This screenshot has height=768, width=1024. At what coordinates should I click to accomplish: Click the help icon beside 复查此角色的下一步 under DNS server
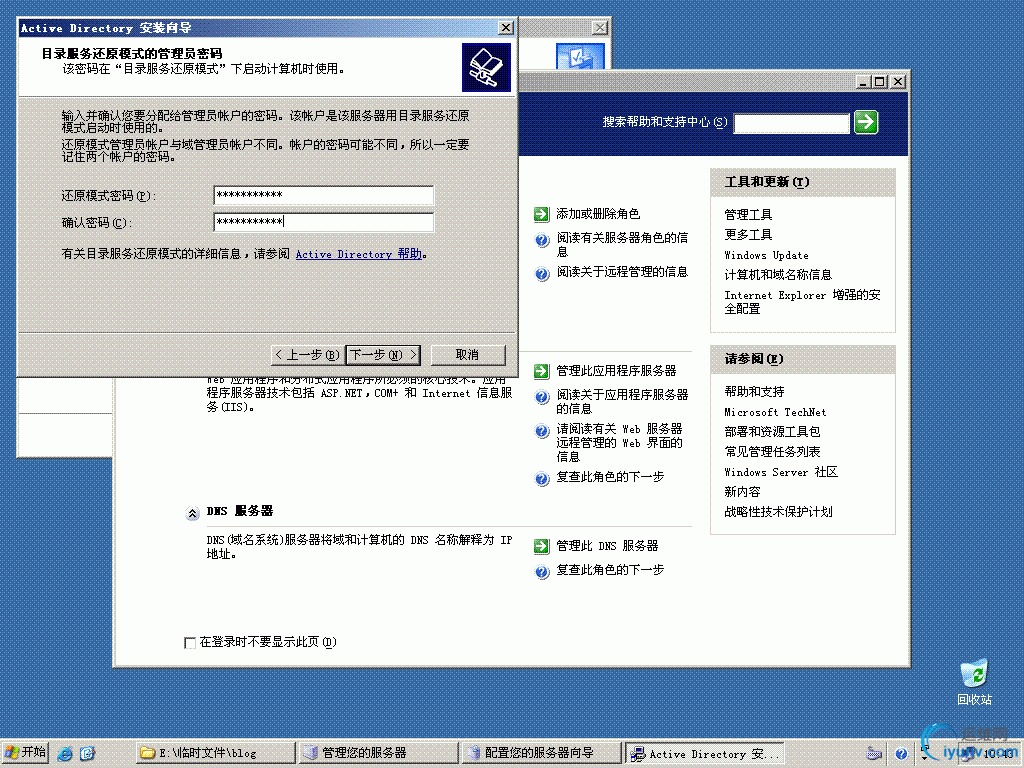point(542,572)
